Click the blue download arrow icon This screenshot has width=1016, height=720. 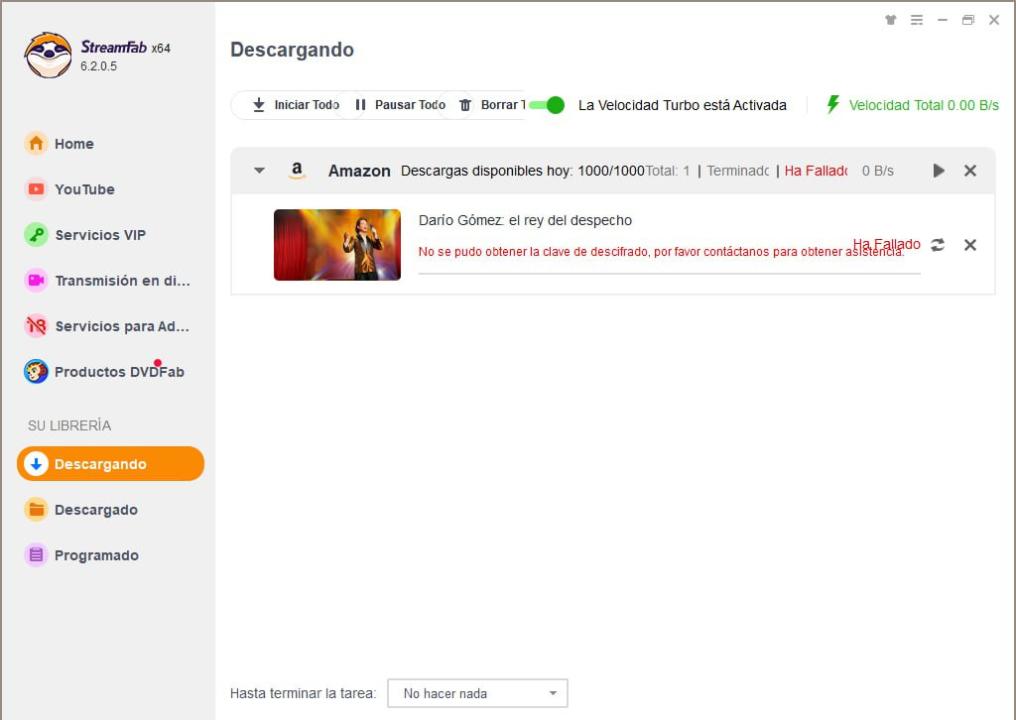(36, 464)
